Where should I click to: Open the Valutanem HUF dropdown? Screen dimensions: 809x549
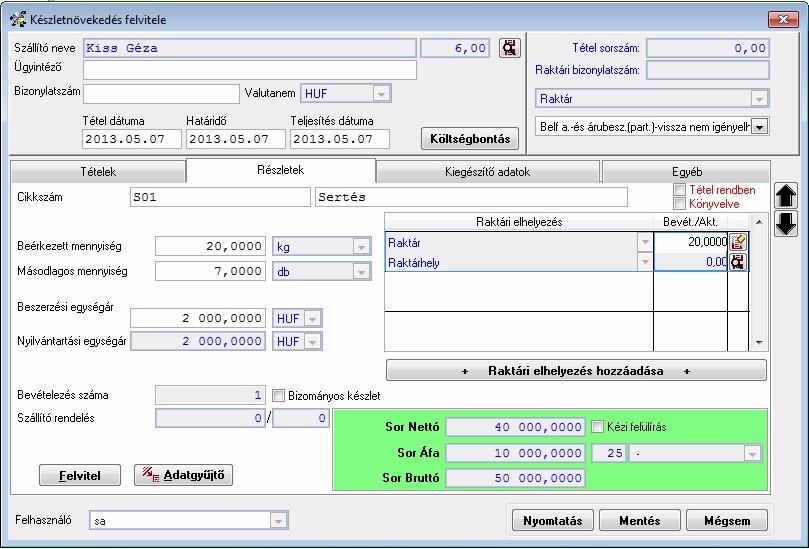click(x=381, y=94)
